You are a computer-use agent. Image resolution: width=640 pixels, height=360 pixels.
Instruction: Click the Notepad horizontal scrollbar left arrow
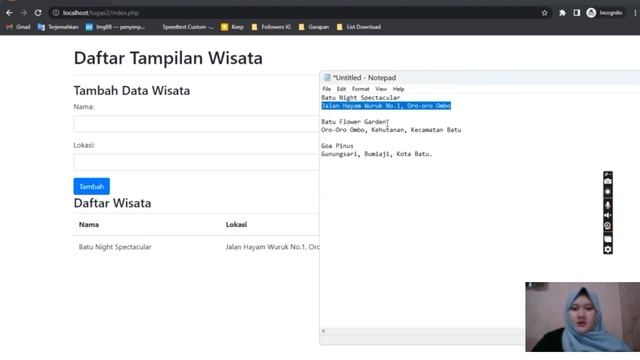click(323, 331)
